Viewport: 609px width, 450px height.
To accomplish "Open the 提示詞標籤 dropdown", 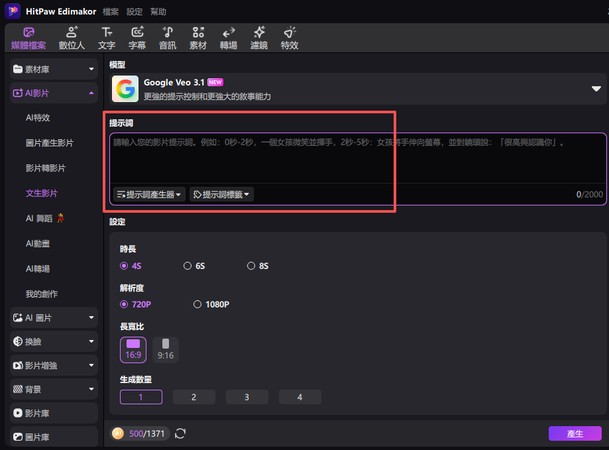I will point(221,194).
